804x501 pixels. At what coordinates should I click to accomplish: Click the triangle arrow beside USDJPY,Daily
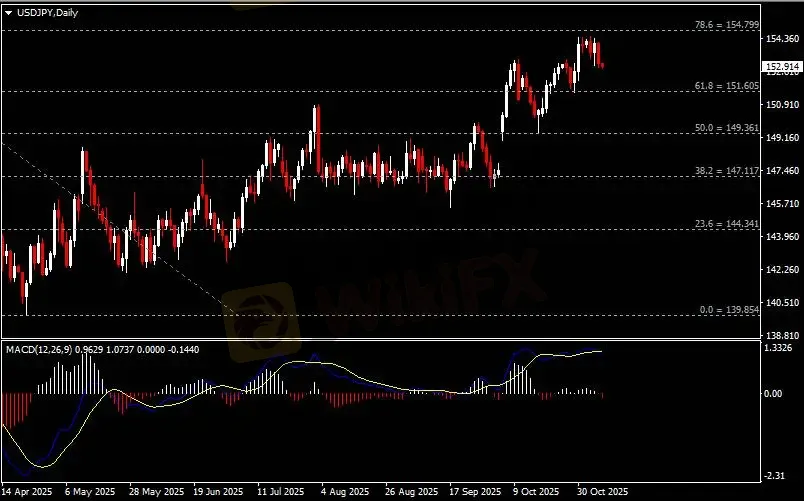tap(9, 12)
